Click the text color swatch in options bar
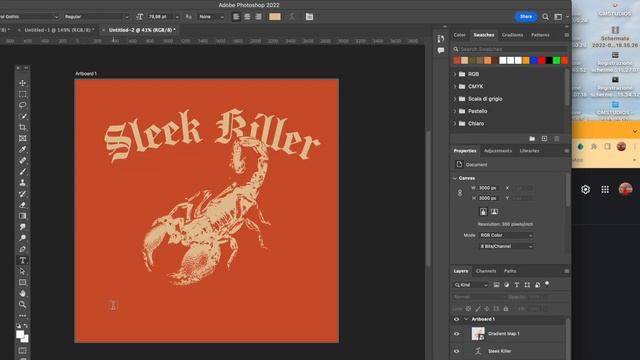640x360 pixels. [x=275, y=17]
